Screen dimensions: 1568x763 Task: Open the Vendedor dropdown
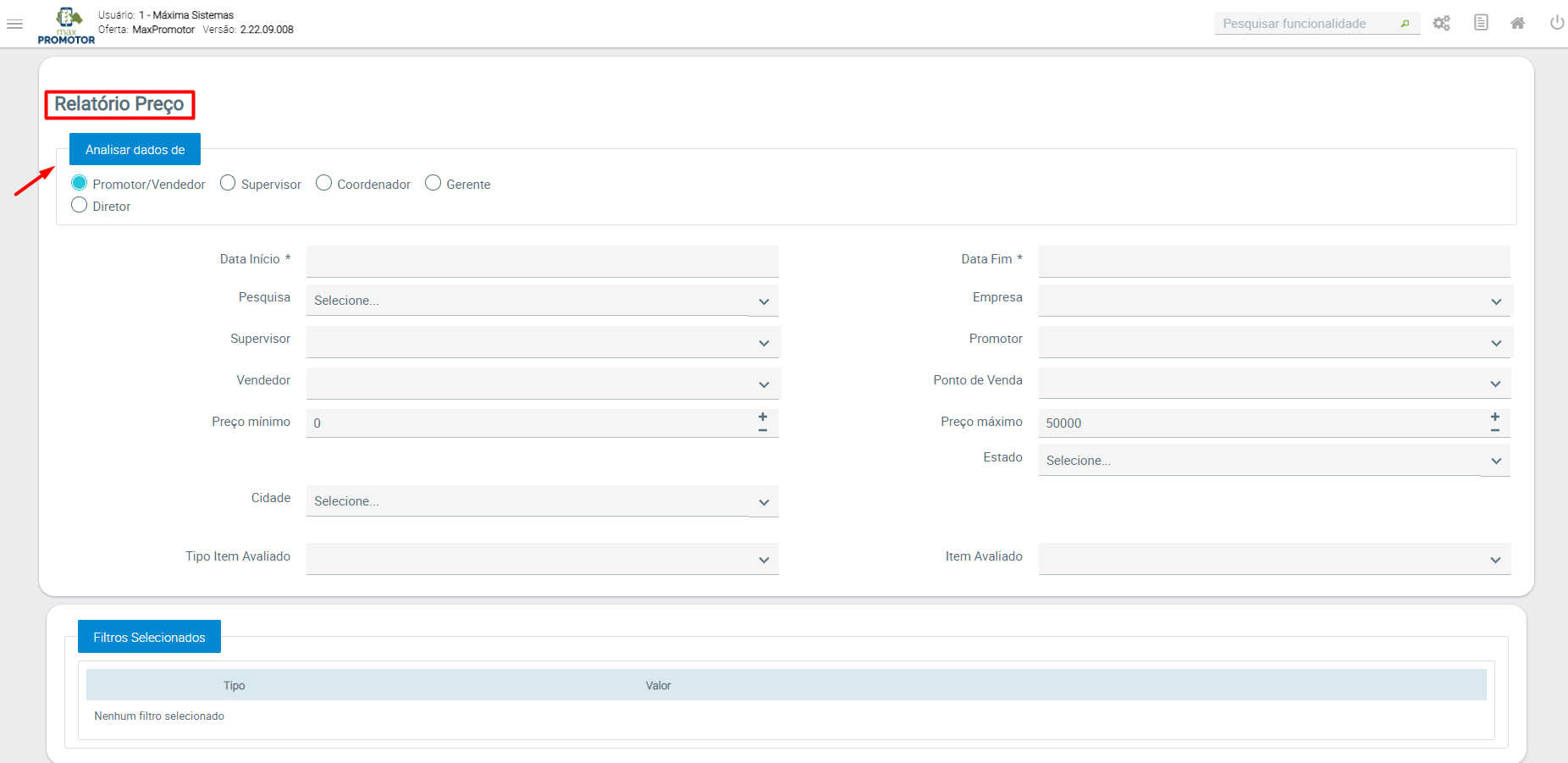point(543,384)
